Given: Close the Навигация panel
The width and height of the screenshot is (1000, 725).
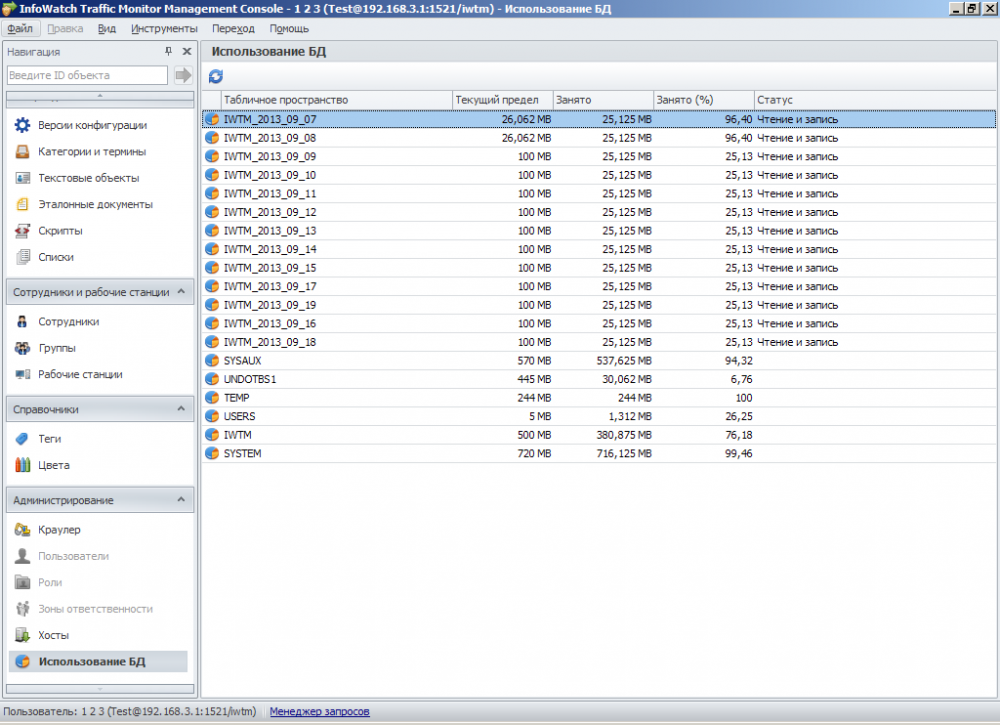Looking at the screenshot, I should (187, 51).
